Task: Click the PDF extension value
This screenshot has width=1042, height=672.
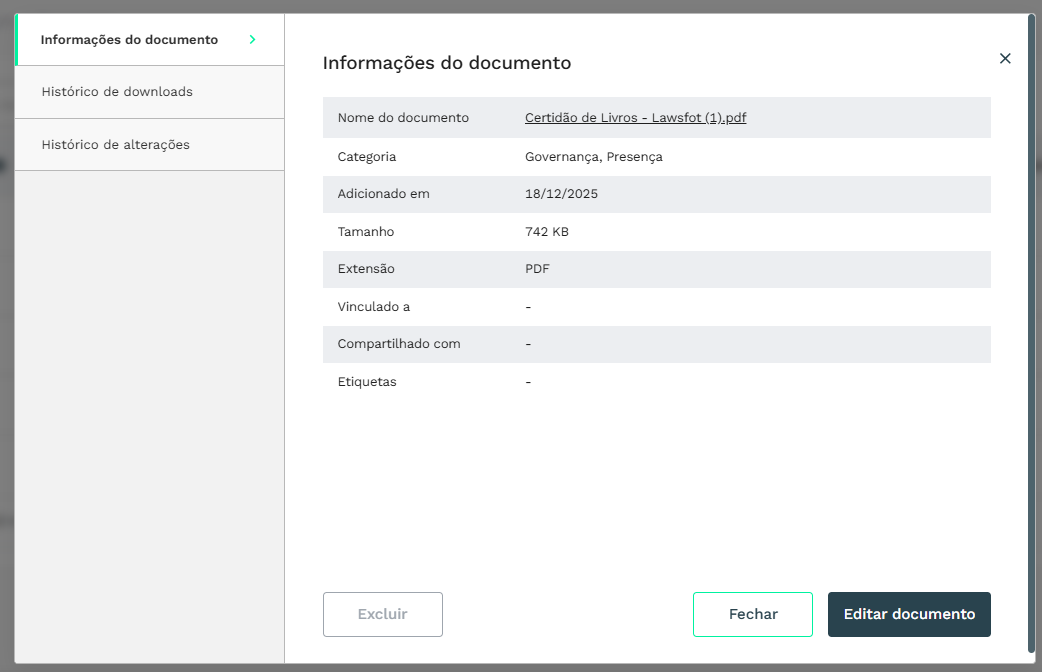Action: click(x=537, y=269)
